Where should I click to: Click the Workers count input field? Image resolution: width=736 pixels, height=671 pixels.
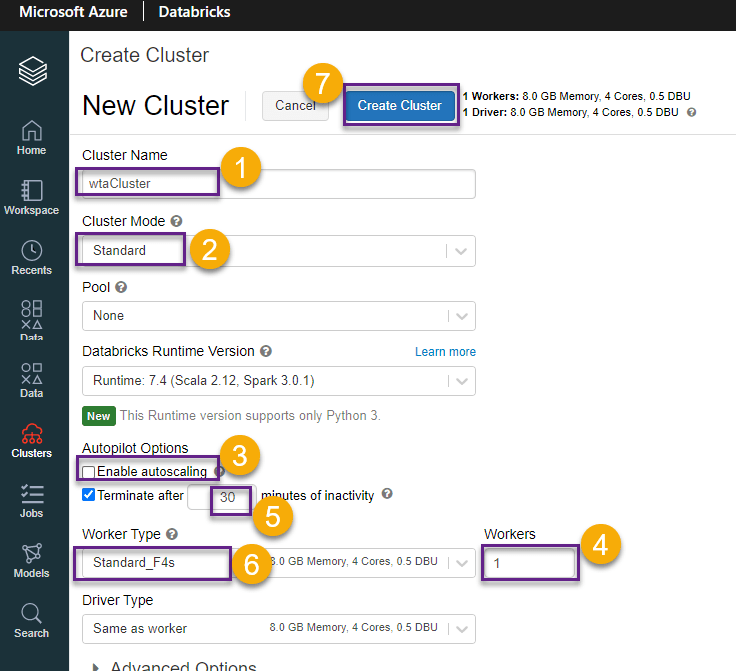tap(528, 563)
